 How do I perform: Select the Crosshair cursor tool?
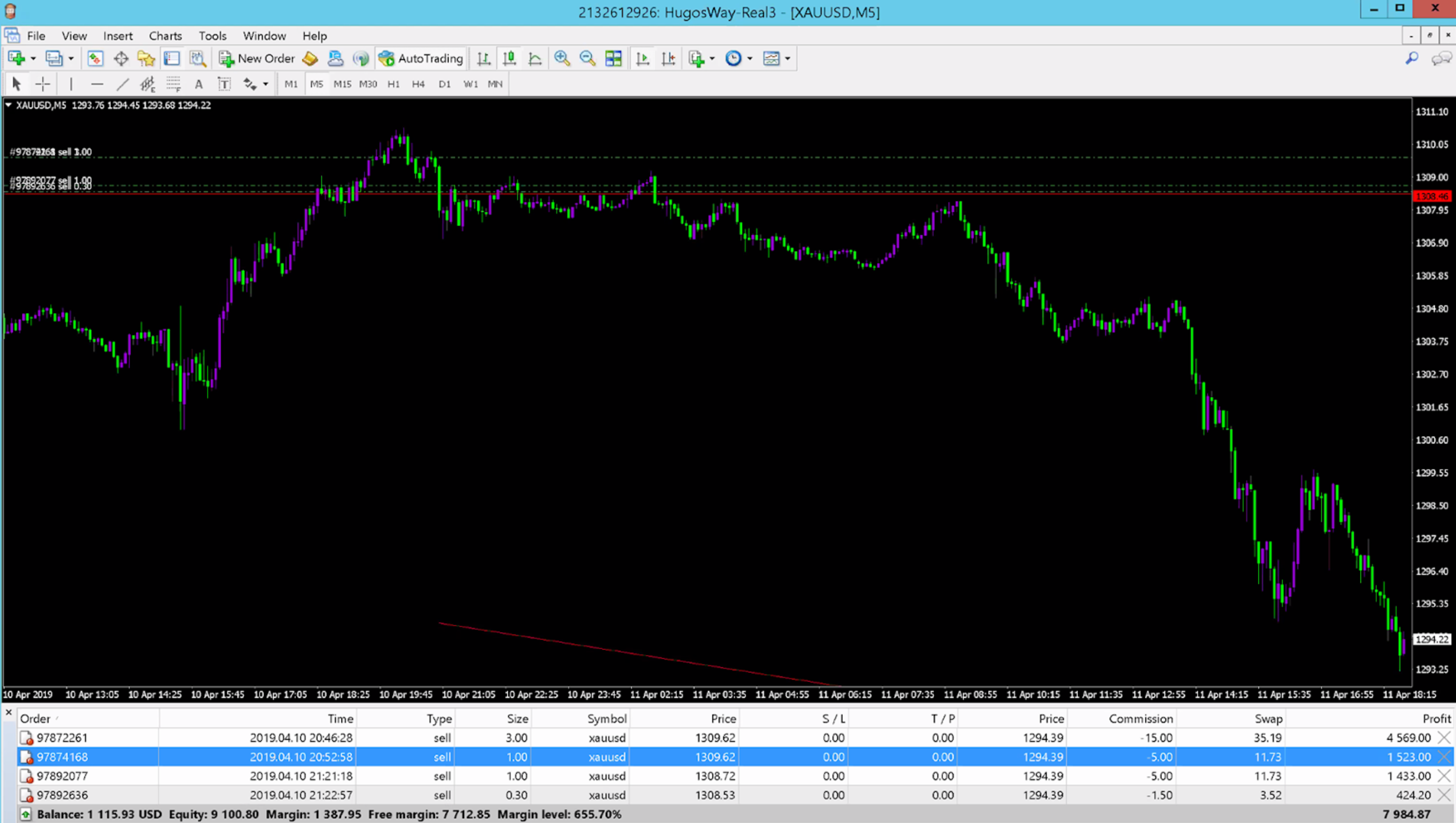[x=43, y=84]
